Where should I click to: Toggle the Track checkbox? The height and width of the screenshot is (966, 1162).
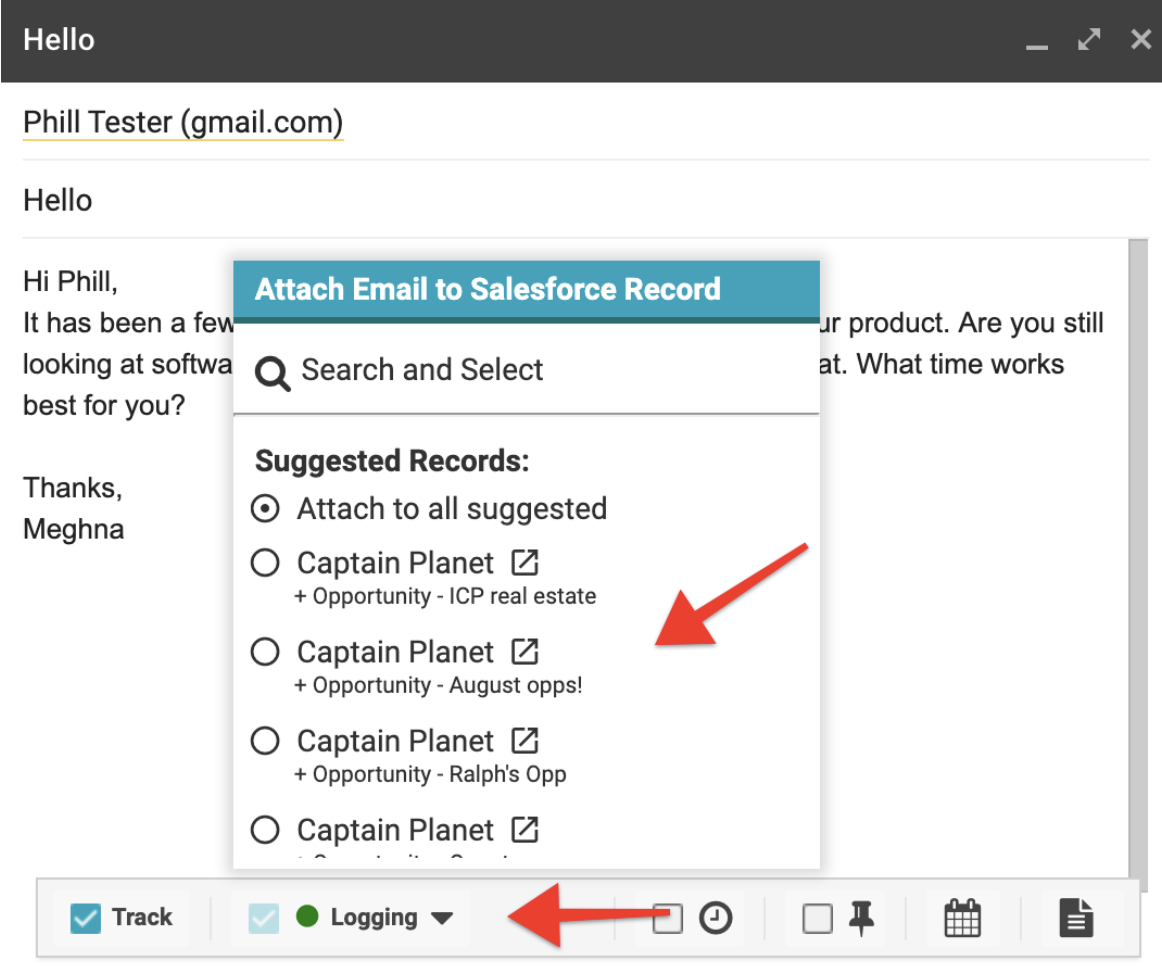(85, 918)
